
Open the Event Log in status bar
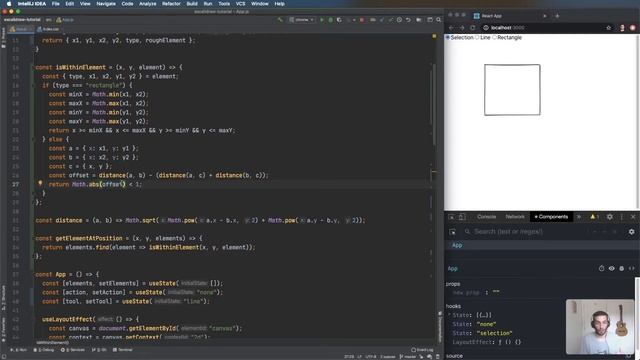click(x=422, y=350)
